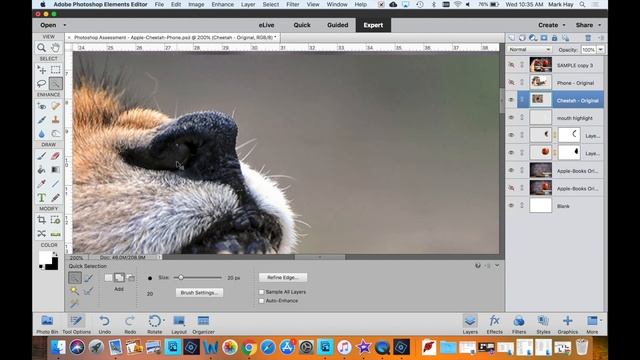
Task: Open the Effects panel
Action: [494, 324]
